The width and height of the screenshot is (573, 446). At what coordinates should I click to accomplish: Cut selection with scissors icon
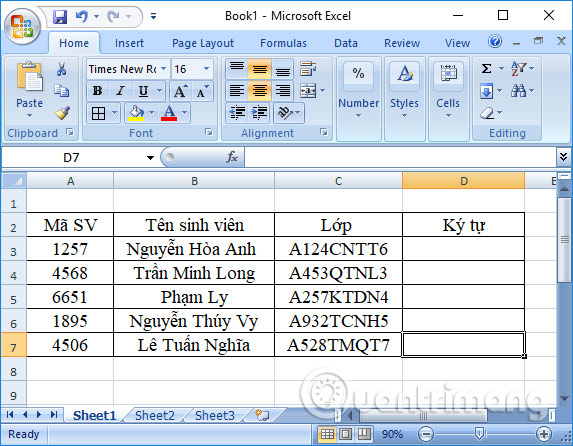pyautogui.click(x=61, y=69)
